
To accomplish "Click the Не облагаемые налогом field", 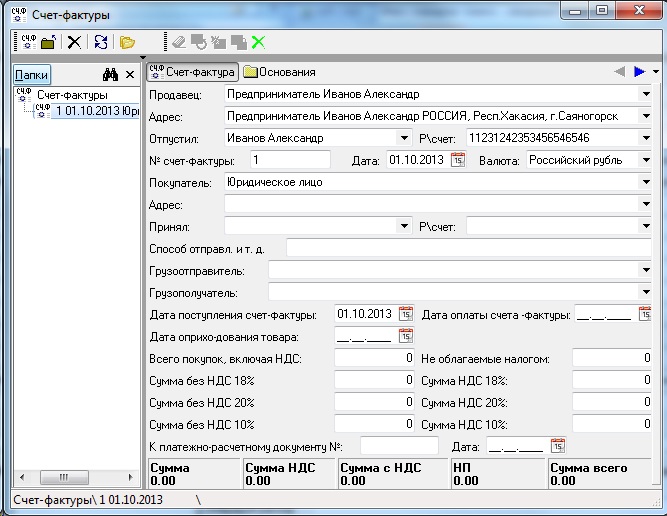I will click(612, 358).
